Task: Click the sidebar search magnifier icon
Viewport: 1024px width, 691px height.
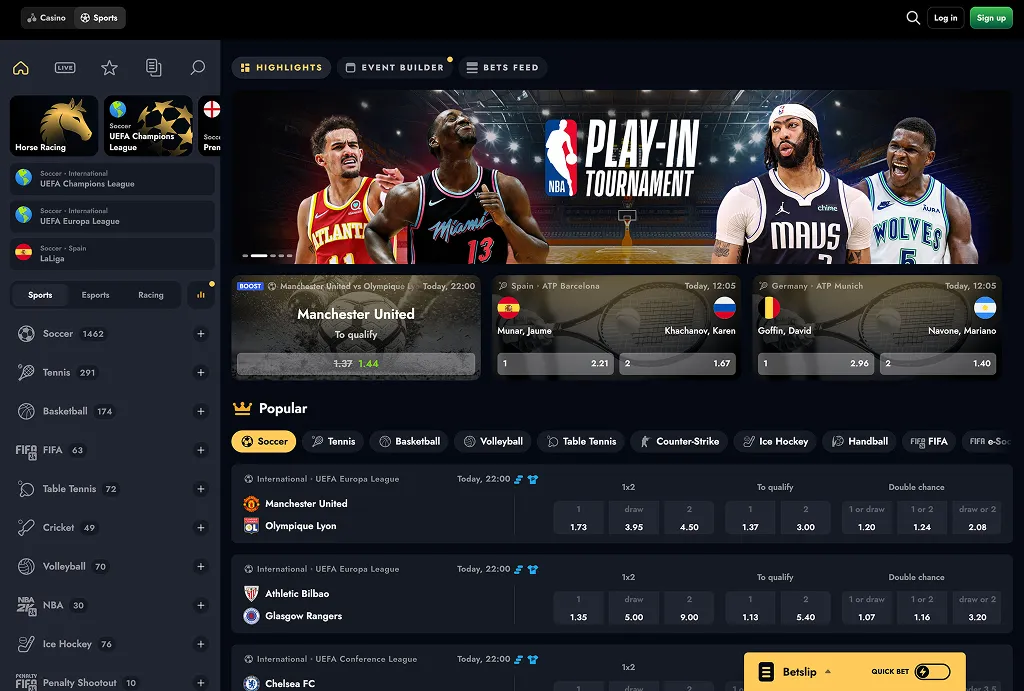Action: 198,68
